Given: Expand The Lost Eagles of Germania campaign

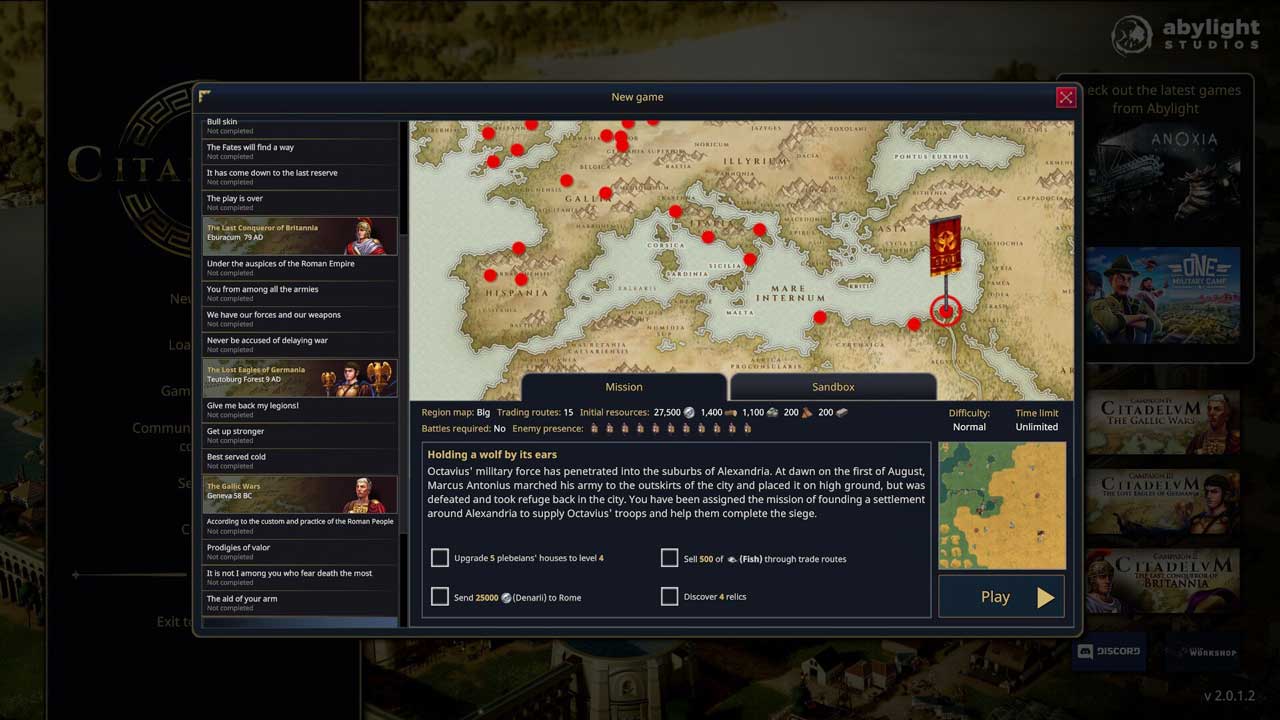Looking at the screenshot, I should pos(300,379).
